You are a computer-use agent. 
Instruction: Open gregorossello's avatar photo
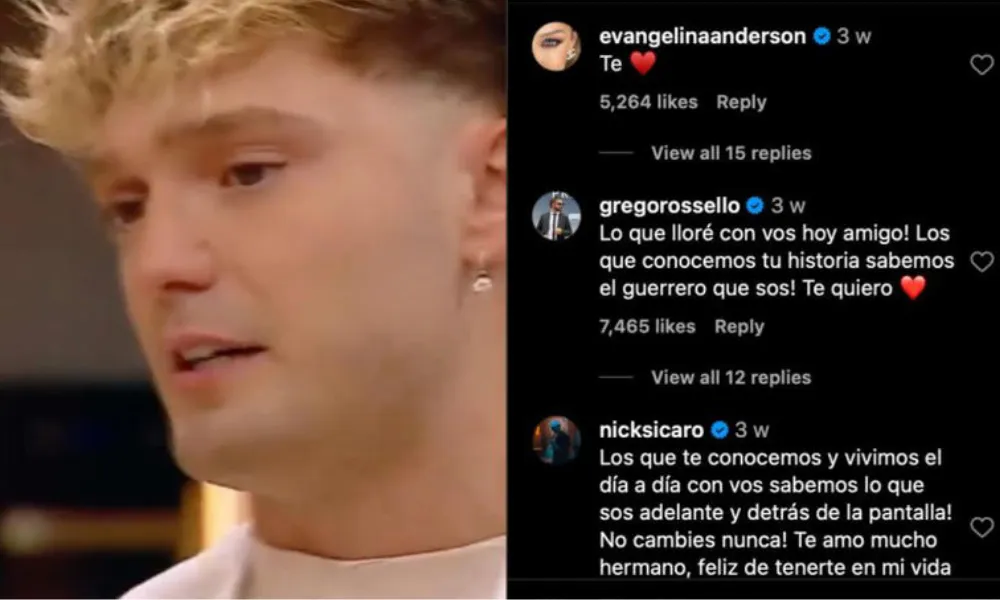[556, 217]
